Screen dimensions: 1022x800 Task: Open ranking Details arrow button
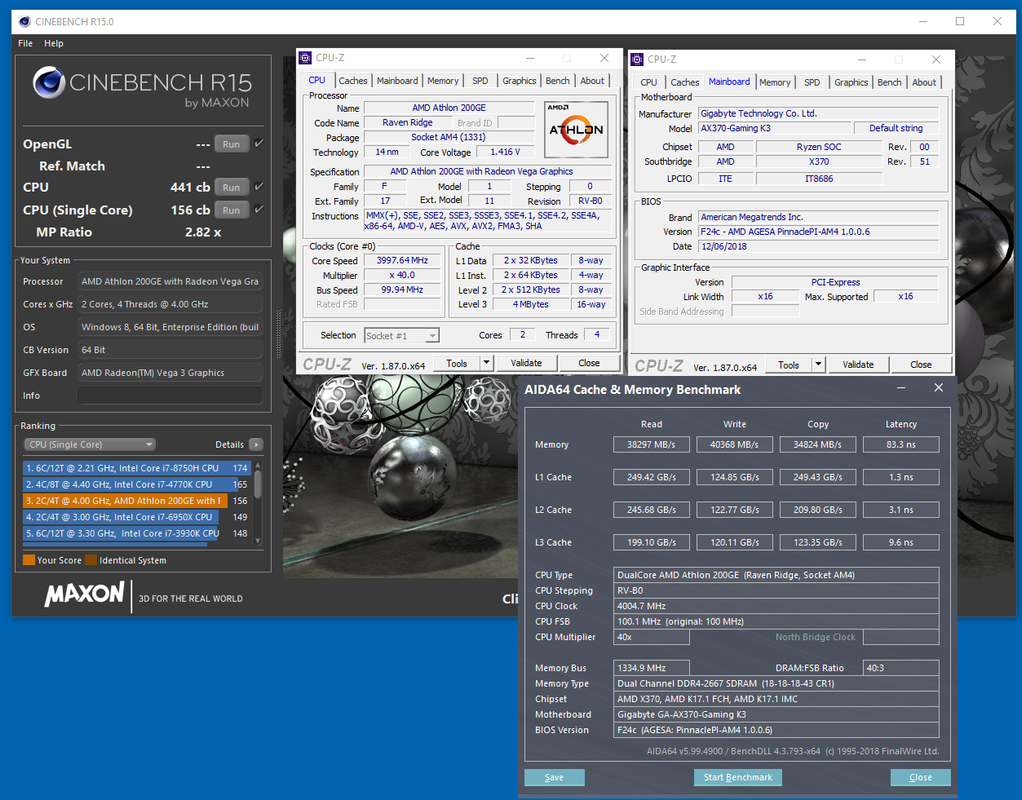pos(256,445)
